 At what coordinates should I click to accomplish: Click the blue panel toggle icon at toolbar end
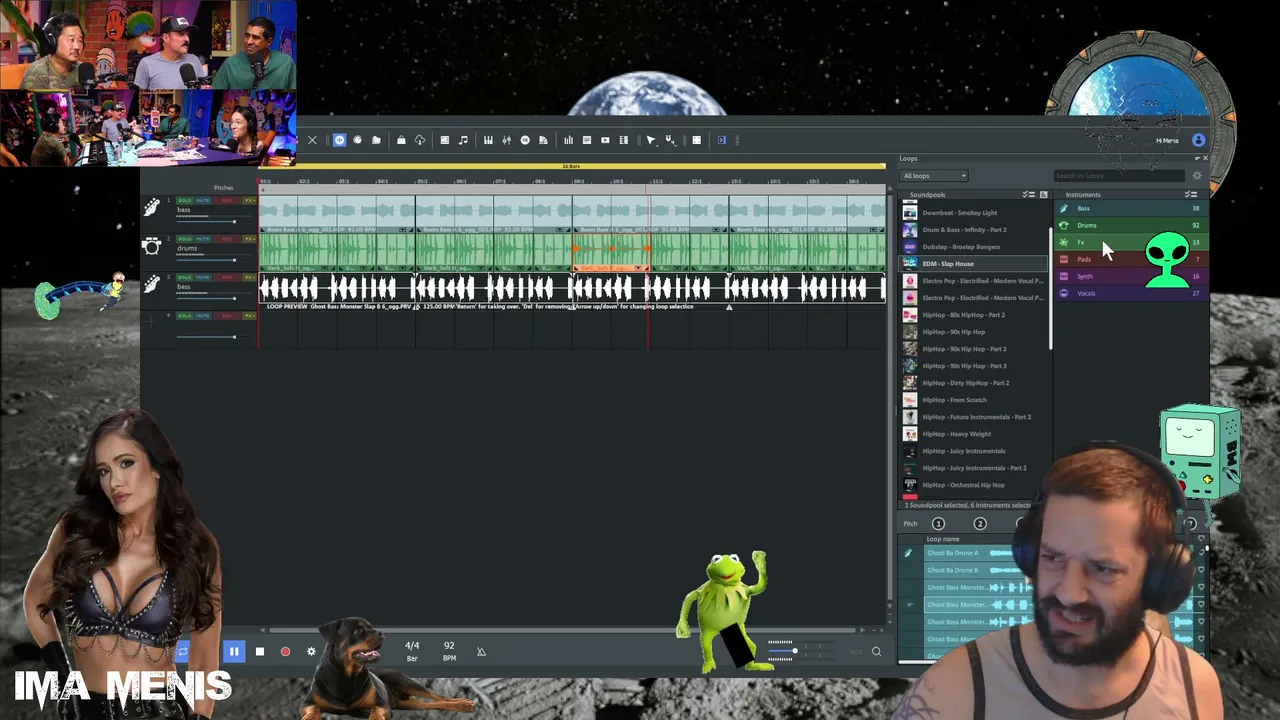[x=722, y=140]
